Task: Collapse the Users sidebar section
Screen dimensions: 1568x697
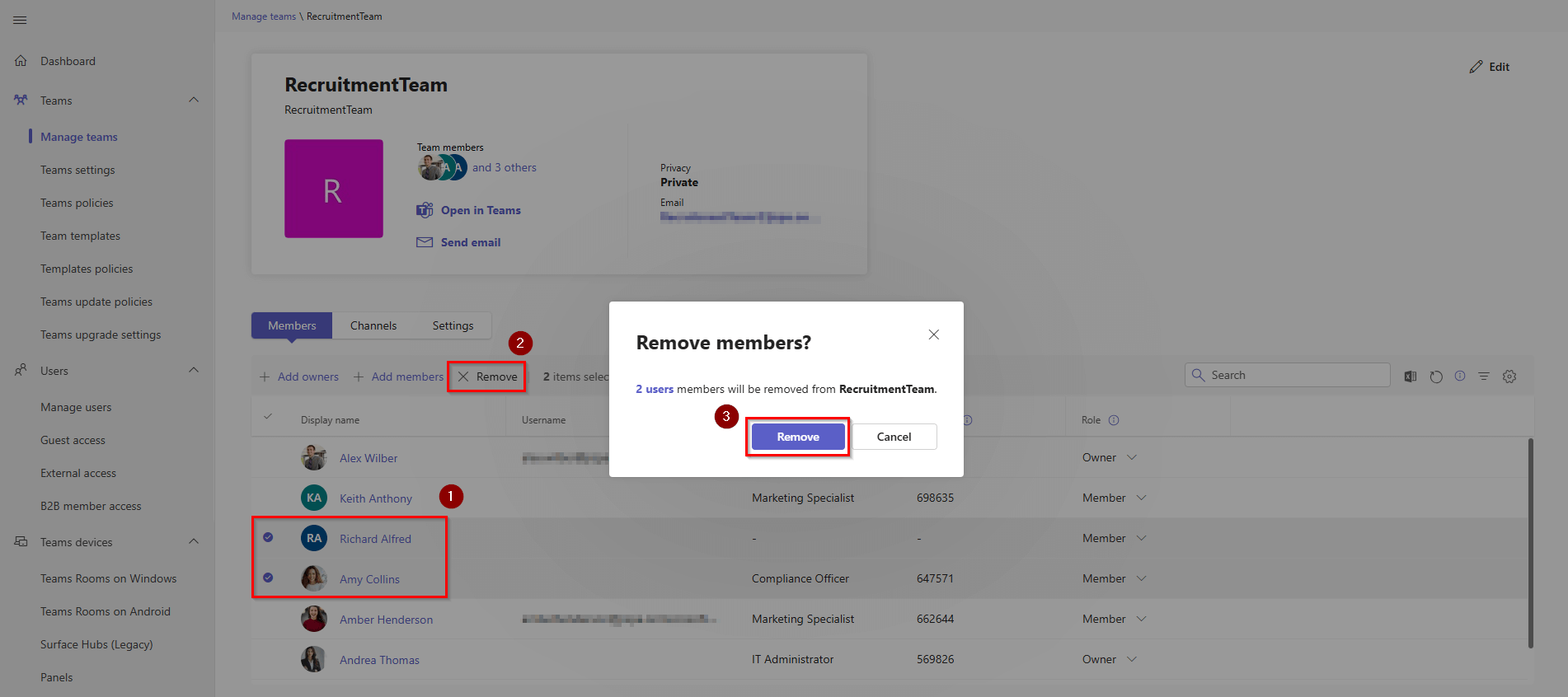Action: 194,370
